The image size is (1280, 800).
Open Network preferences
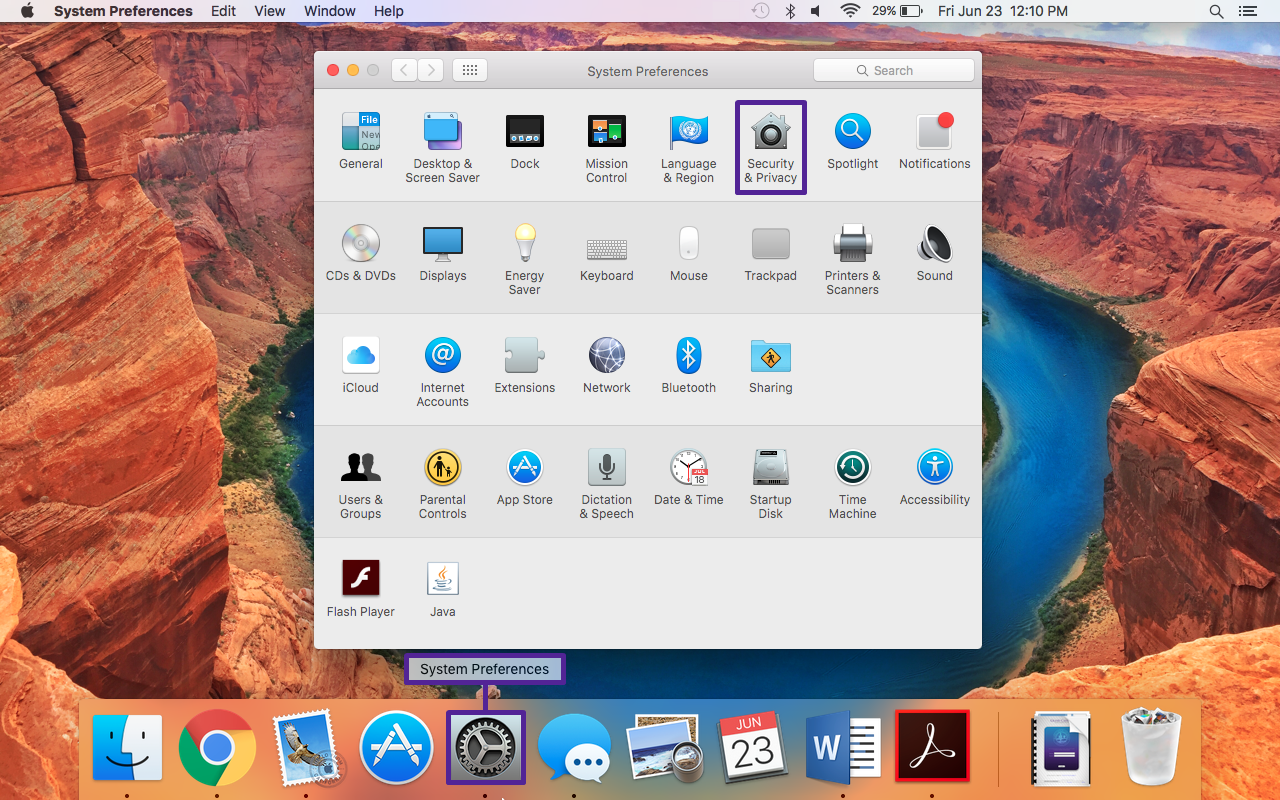tap(607, 366)
